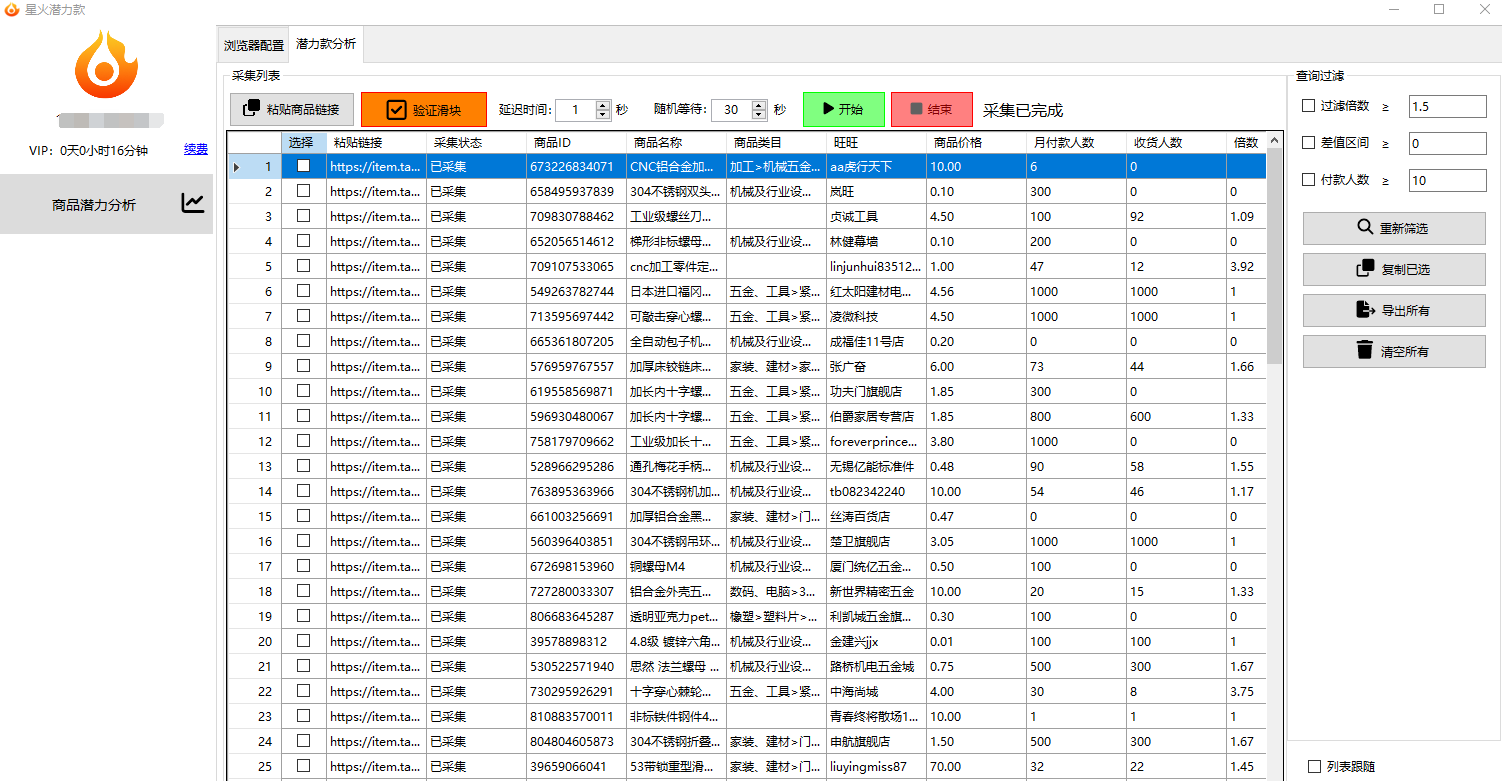Click the app icon in title bar
The image size is (1502, 781).
tap(12, 9)
